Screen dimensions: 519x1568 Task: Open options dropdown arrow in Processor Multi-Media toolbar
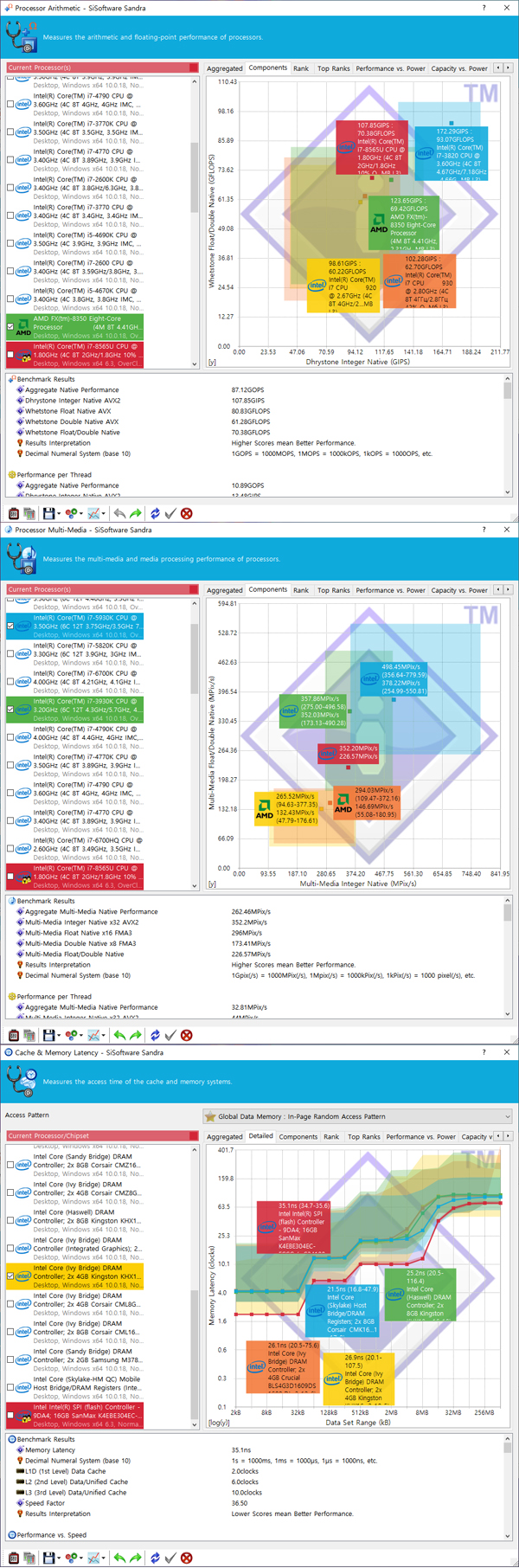81,1036
